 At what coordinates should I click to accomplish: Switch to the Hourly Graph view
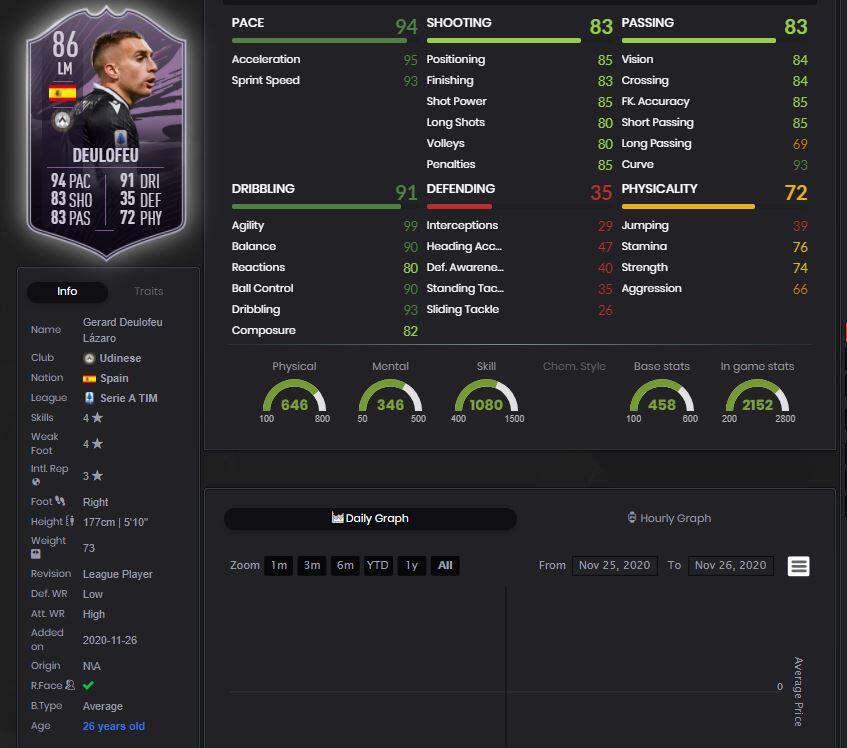[669, 518]
